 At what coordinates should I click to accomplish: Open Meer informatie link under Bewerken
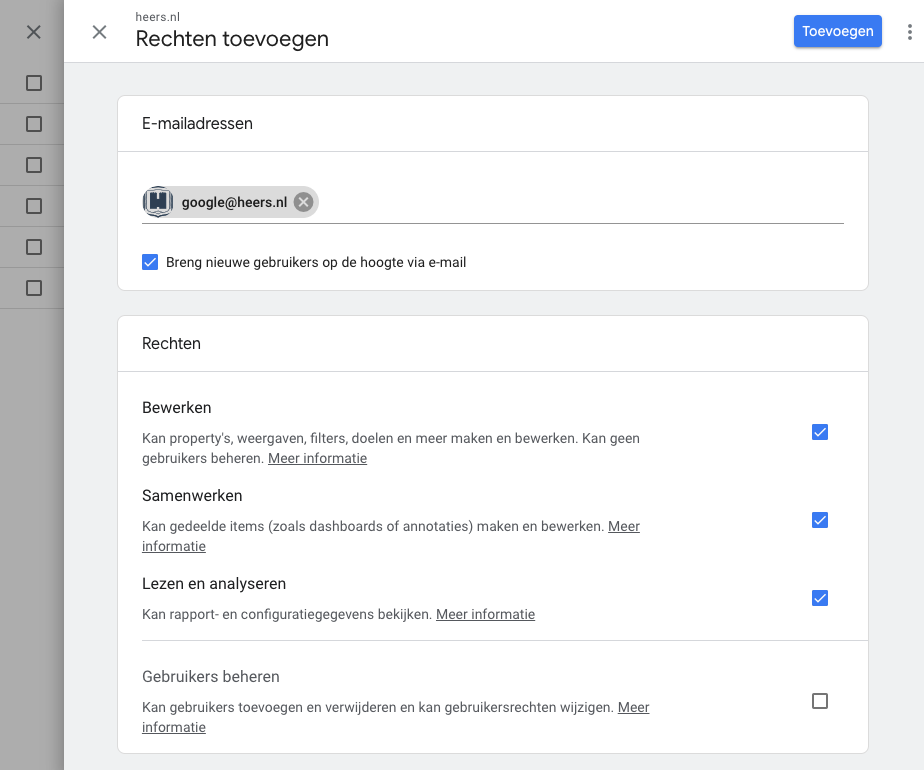click(318, 458)
